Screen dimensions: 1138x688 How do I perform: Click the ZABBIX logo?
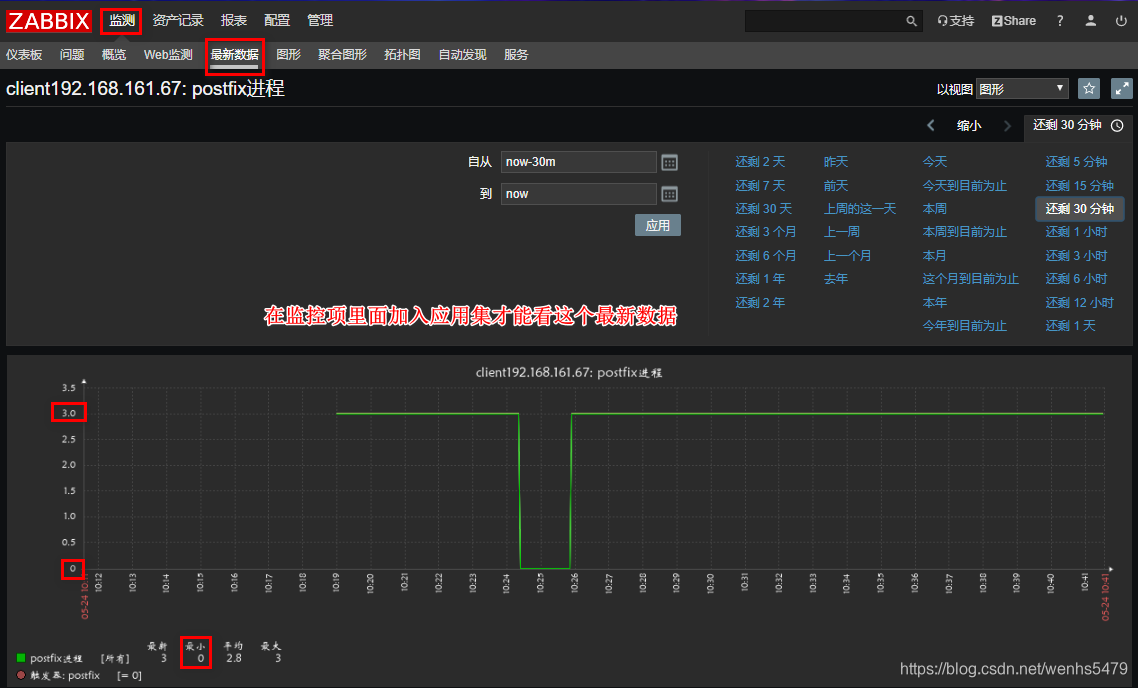(49, 21)
